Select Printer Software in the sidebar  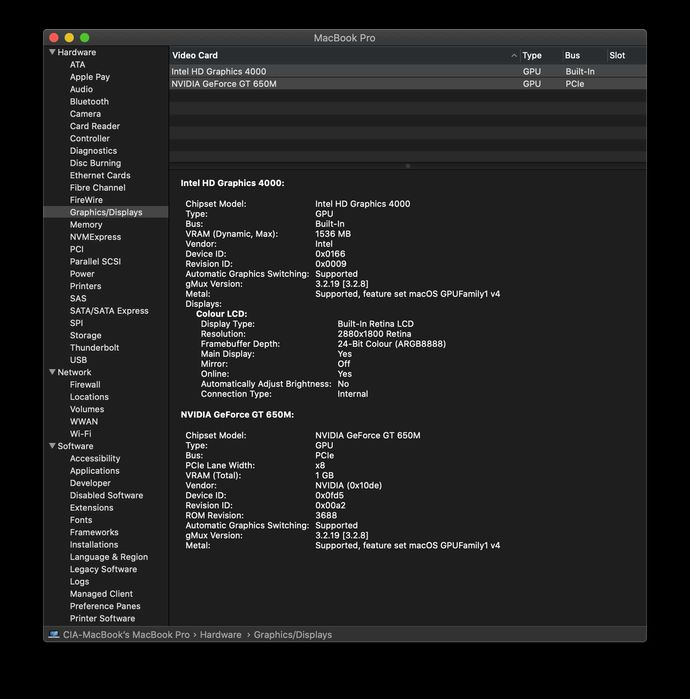[103, 619]
